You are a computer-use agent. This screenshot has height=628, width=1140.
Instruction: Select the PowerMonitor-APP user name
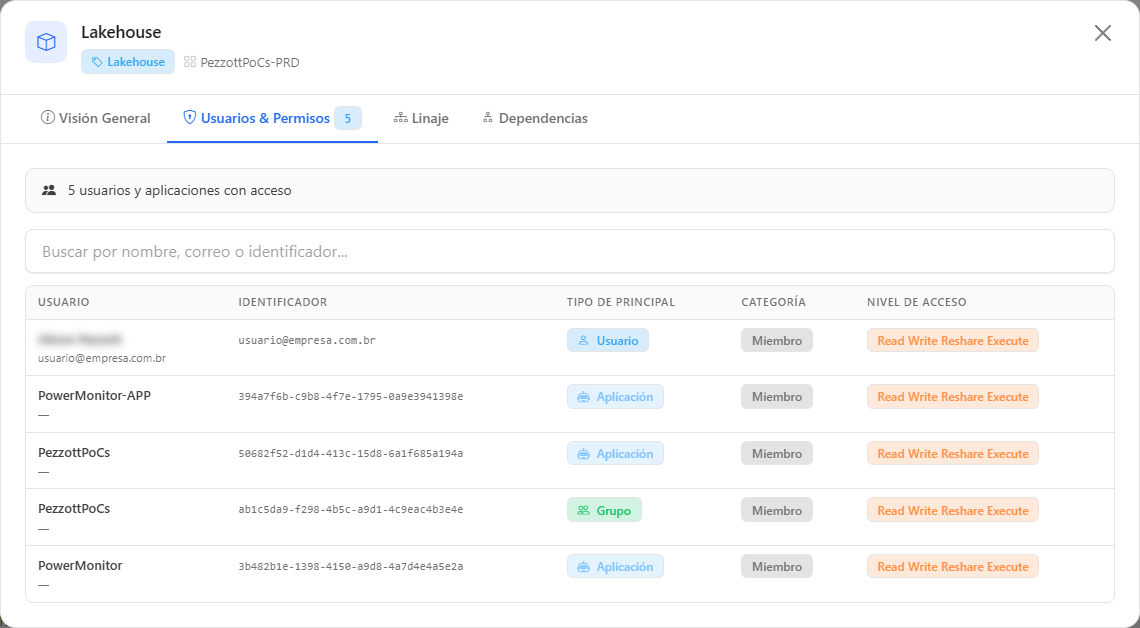coord(95,395)
